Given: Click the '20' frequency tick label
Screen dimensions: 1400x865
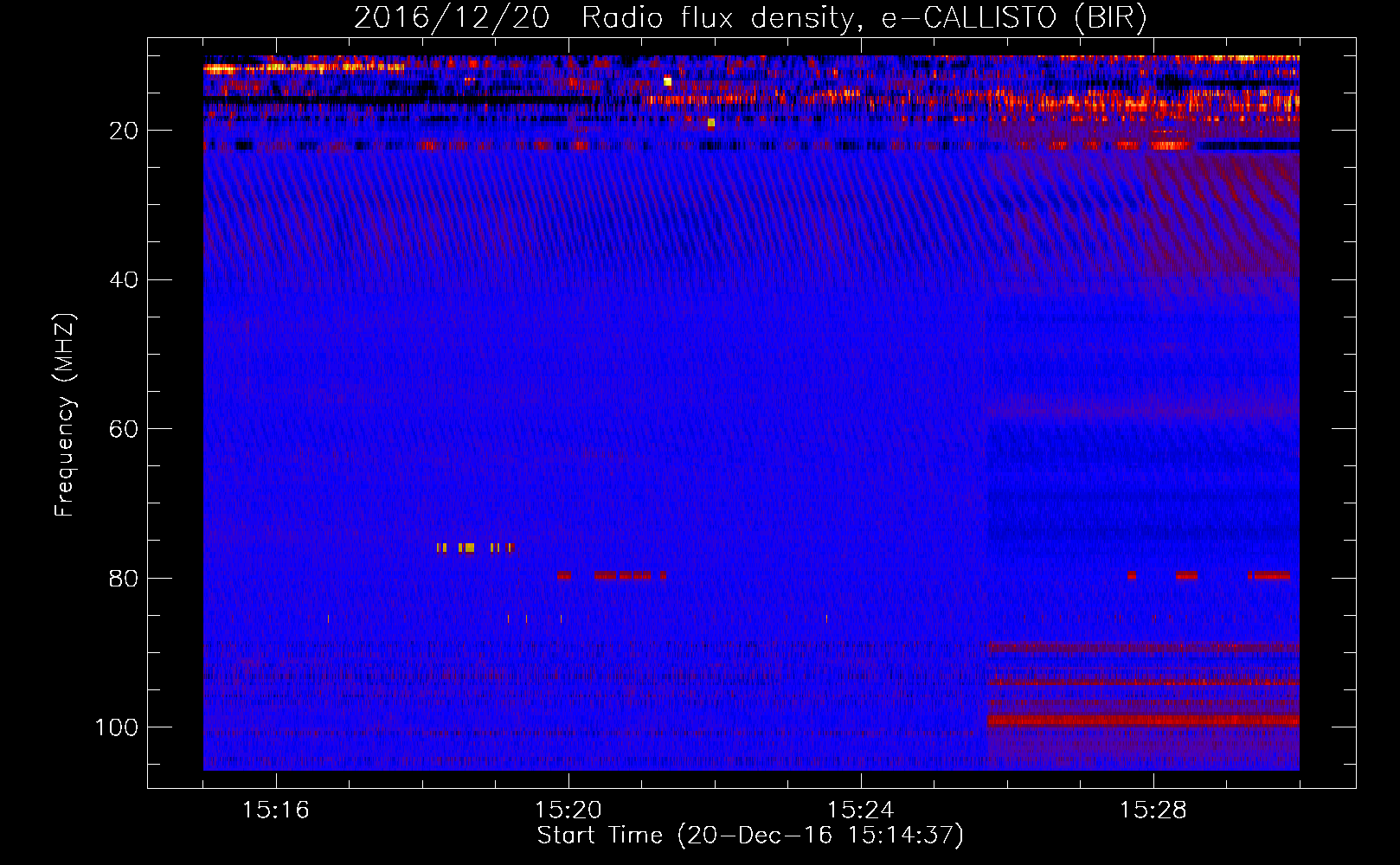Looking at the screenshot, I should coord(124,131).
